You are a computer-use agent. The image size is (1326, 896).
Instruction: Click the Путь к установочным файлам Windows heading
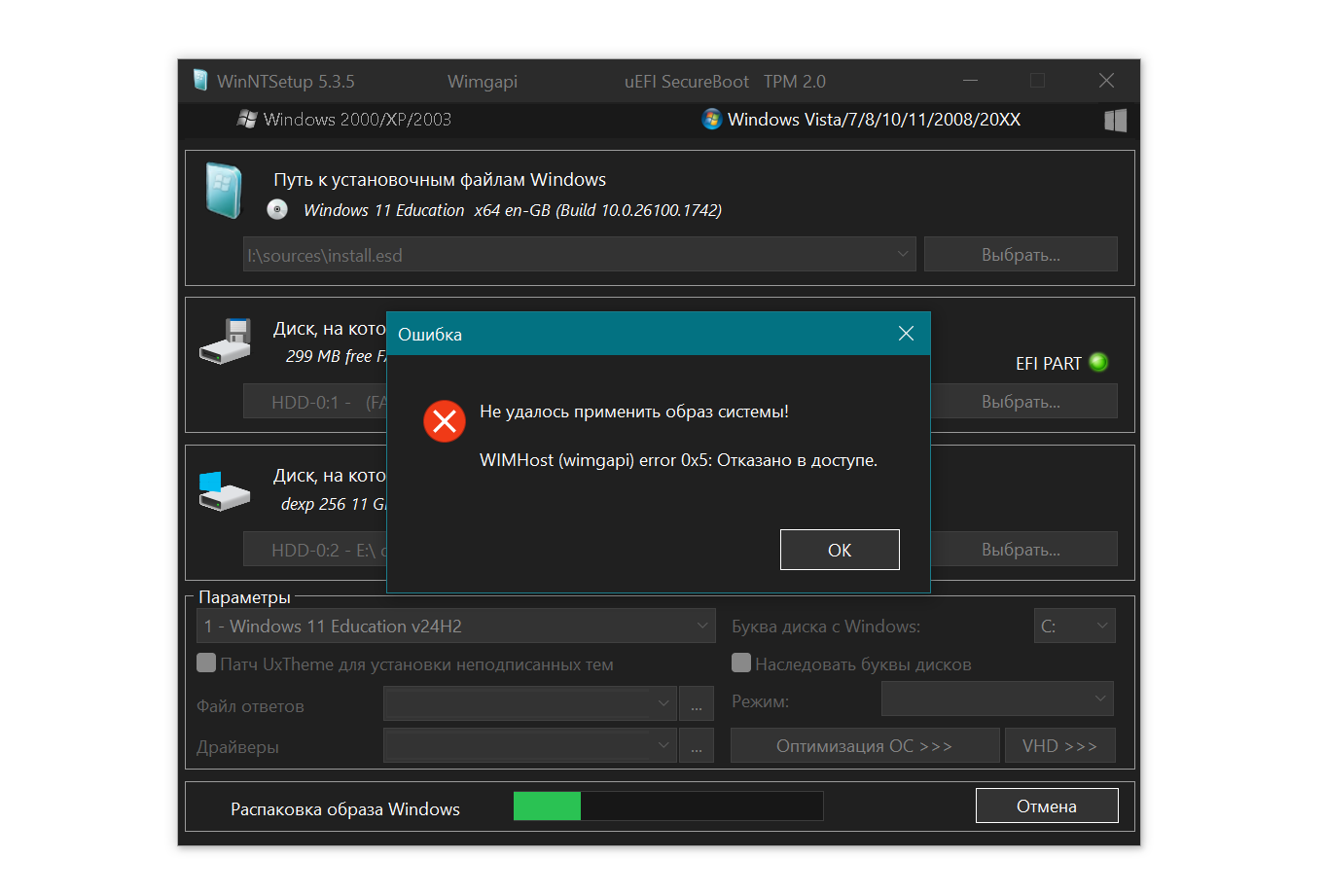point(440,180)
